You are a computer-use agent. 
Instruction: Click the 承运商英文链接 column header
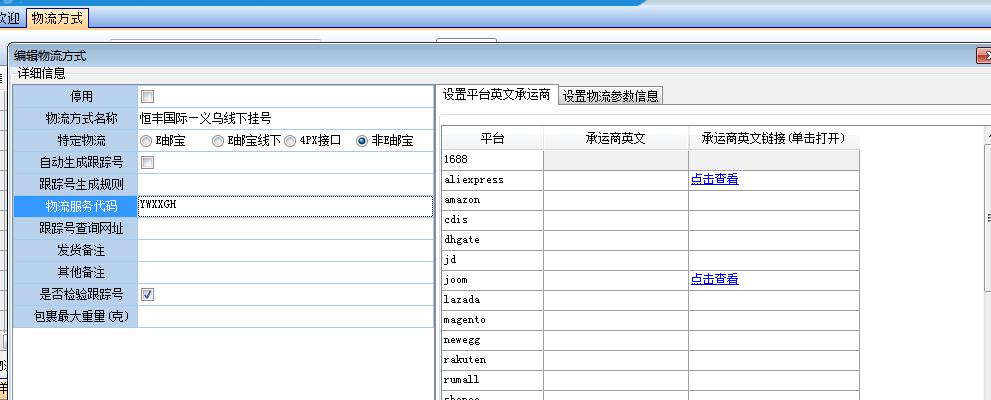(x=774, y=138)
